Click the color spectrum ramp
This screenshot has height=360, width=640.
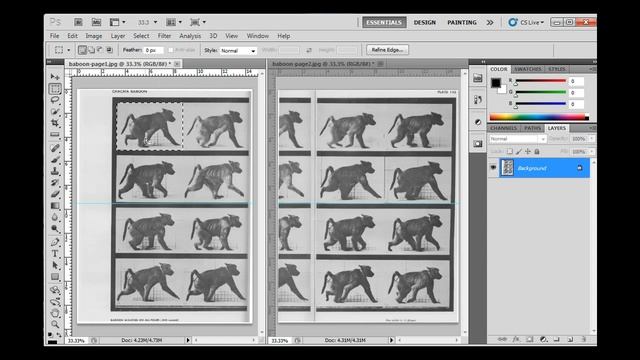[x=539, y=117]
